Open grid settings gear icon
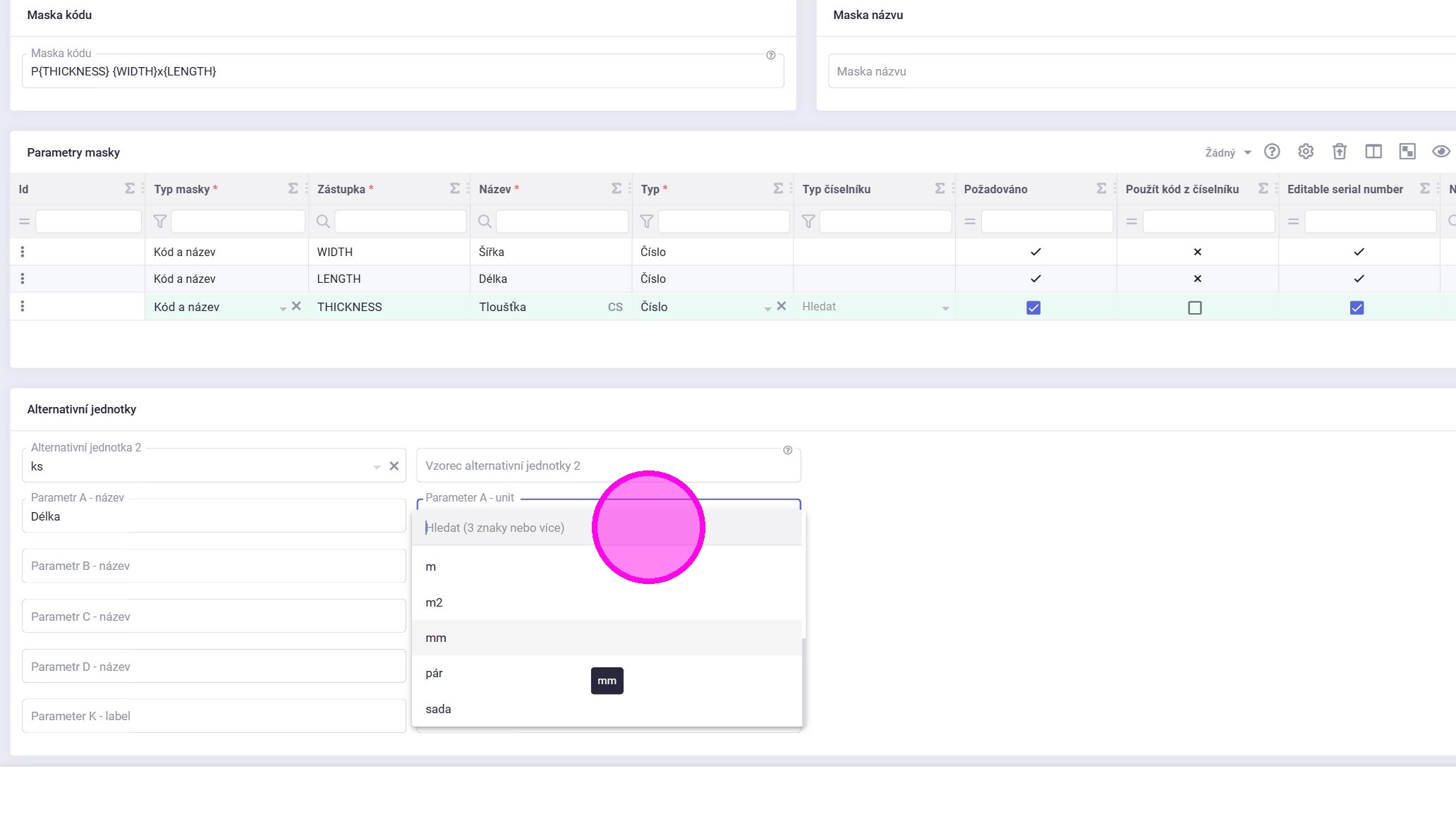1456x814 pixels. pos(1305,152)
